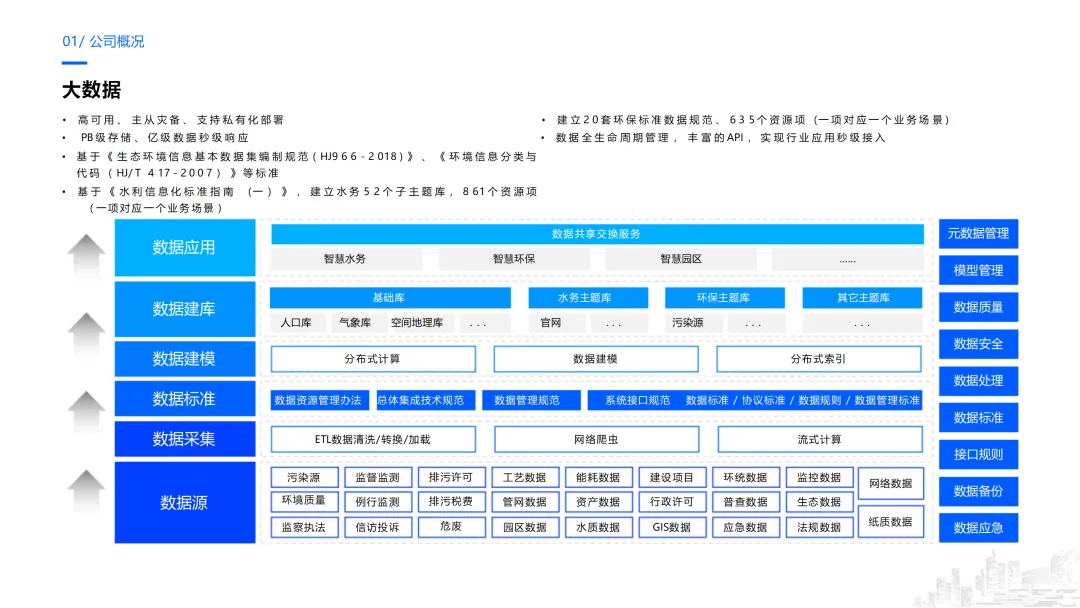Click the 水务主题库 header bar
This screenshot has width=1080, height=608.
[588, 297]
